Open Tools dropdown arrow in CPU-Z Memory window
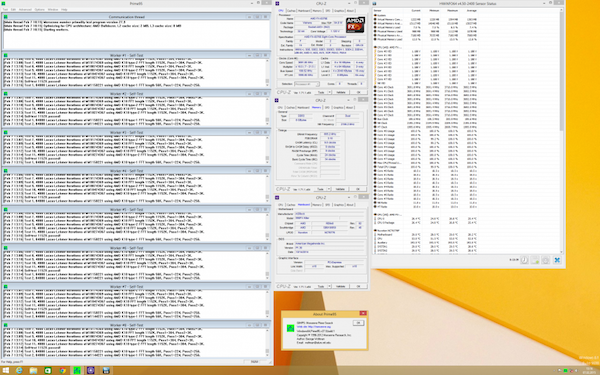 tap(329, 189)
